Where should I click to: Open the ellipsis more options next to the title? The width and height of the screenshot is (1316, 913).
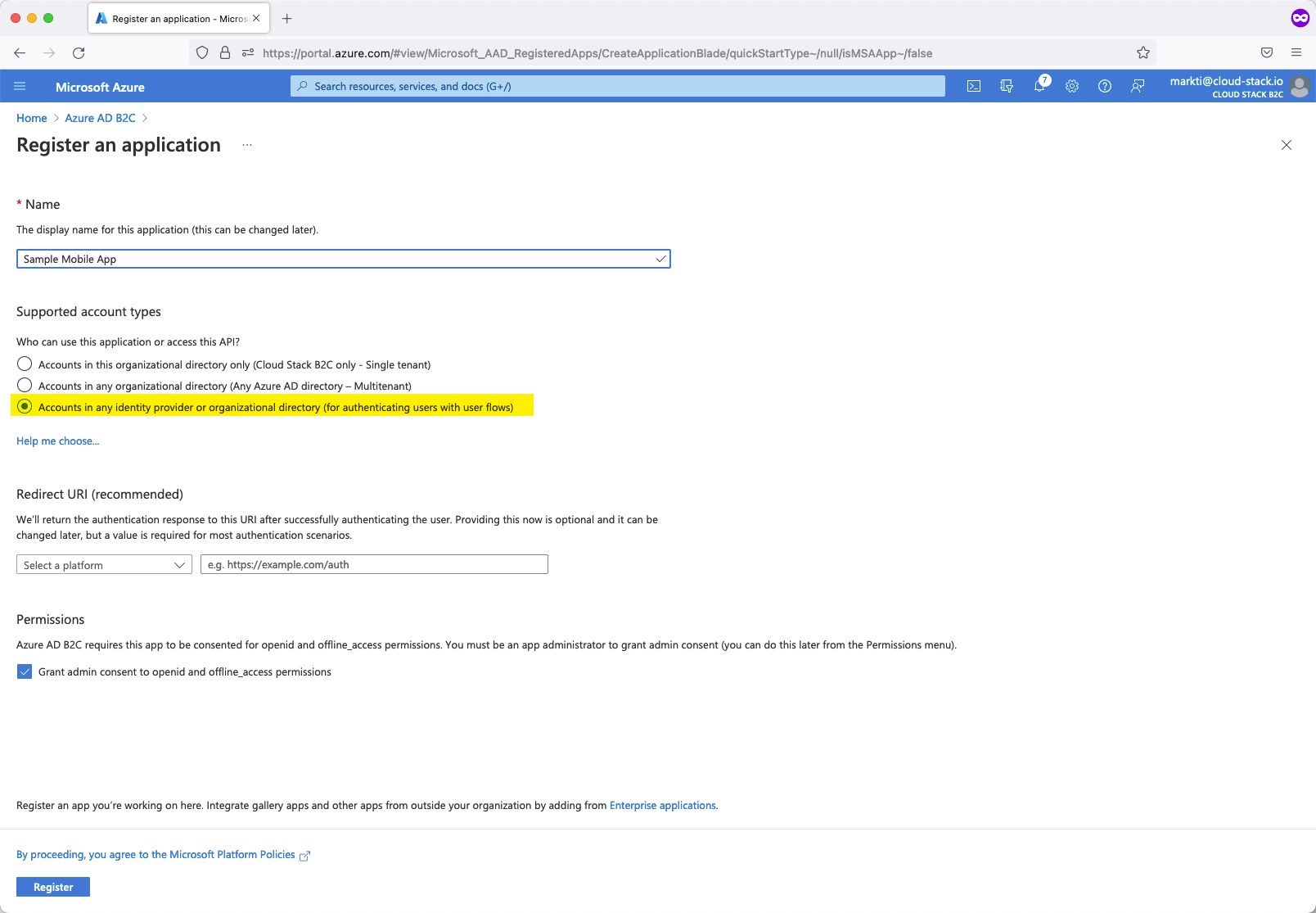247,145
